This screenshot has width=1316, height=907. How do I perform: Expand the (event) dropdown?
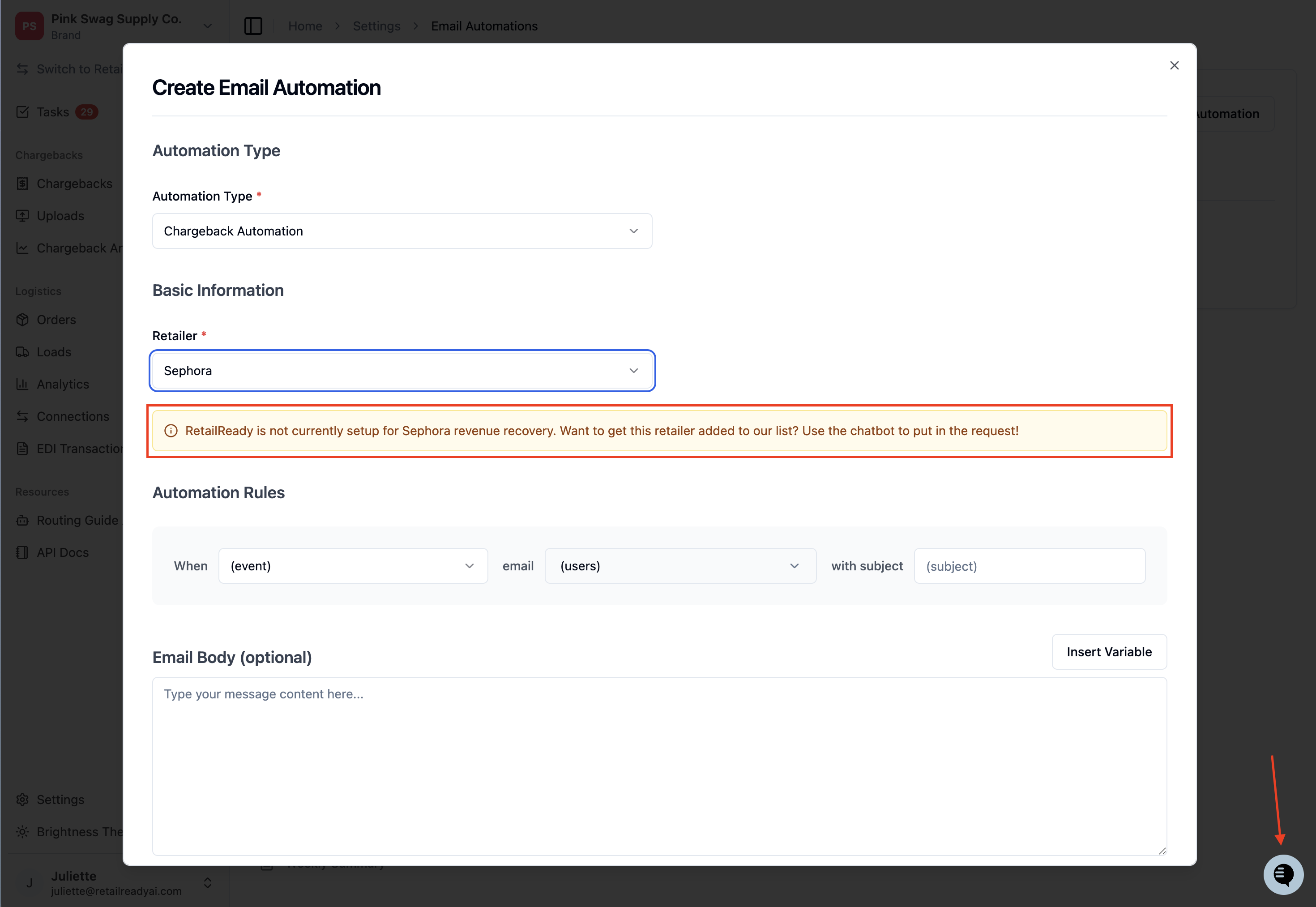[x=353, y=566]
